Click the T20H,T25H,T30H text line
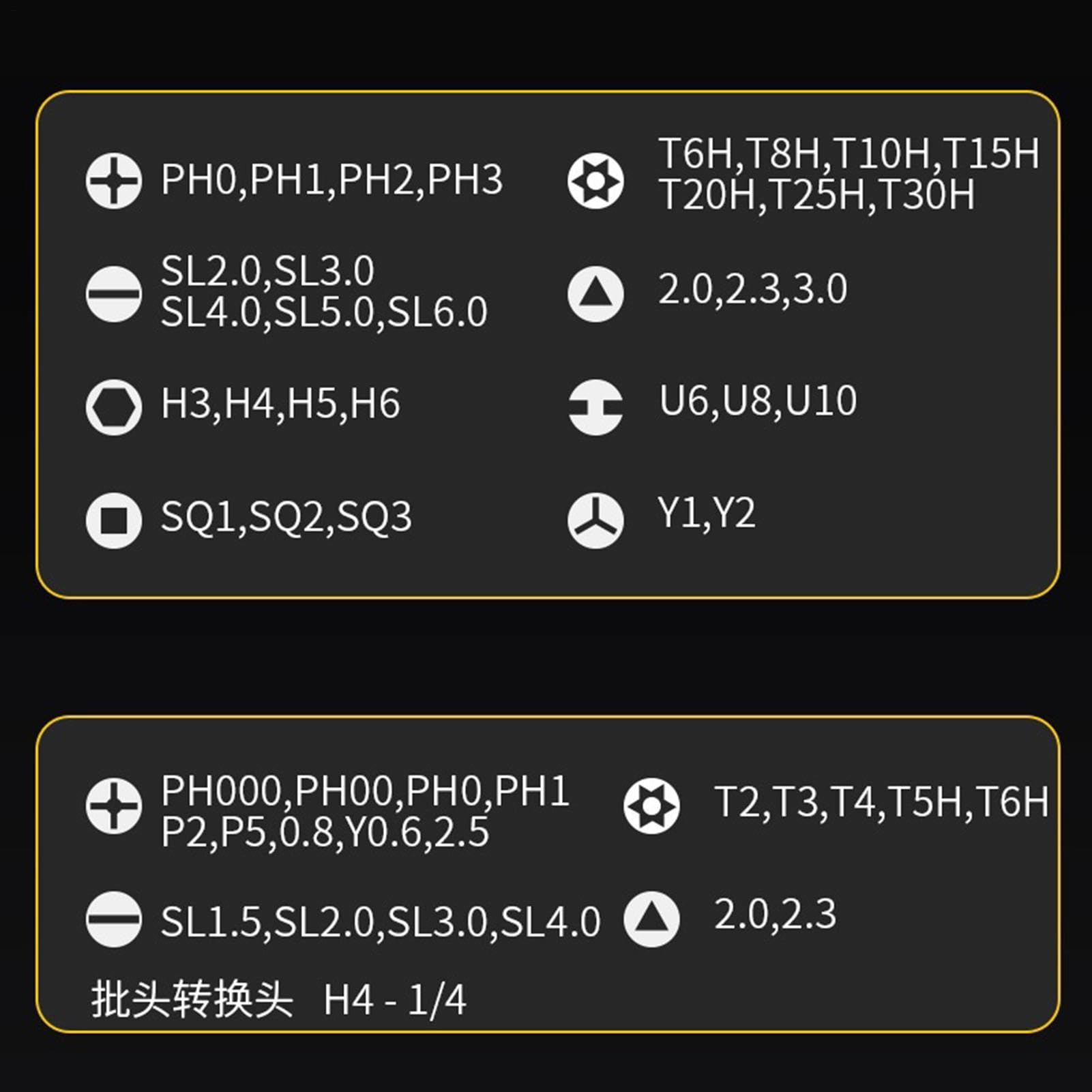 point(816,194)
